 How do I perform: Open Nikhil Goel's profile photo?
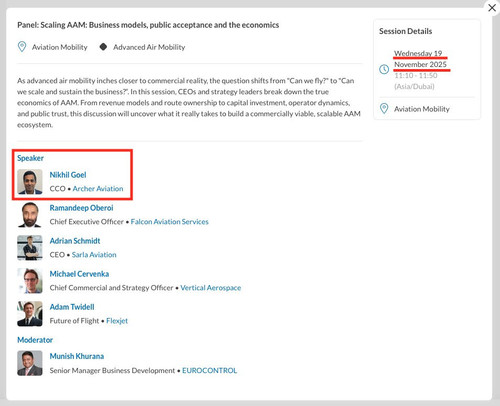[x=30, y=181]
